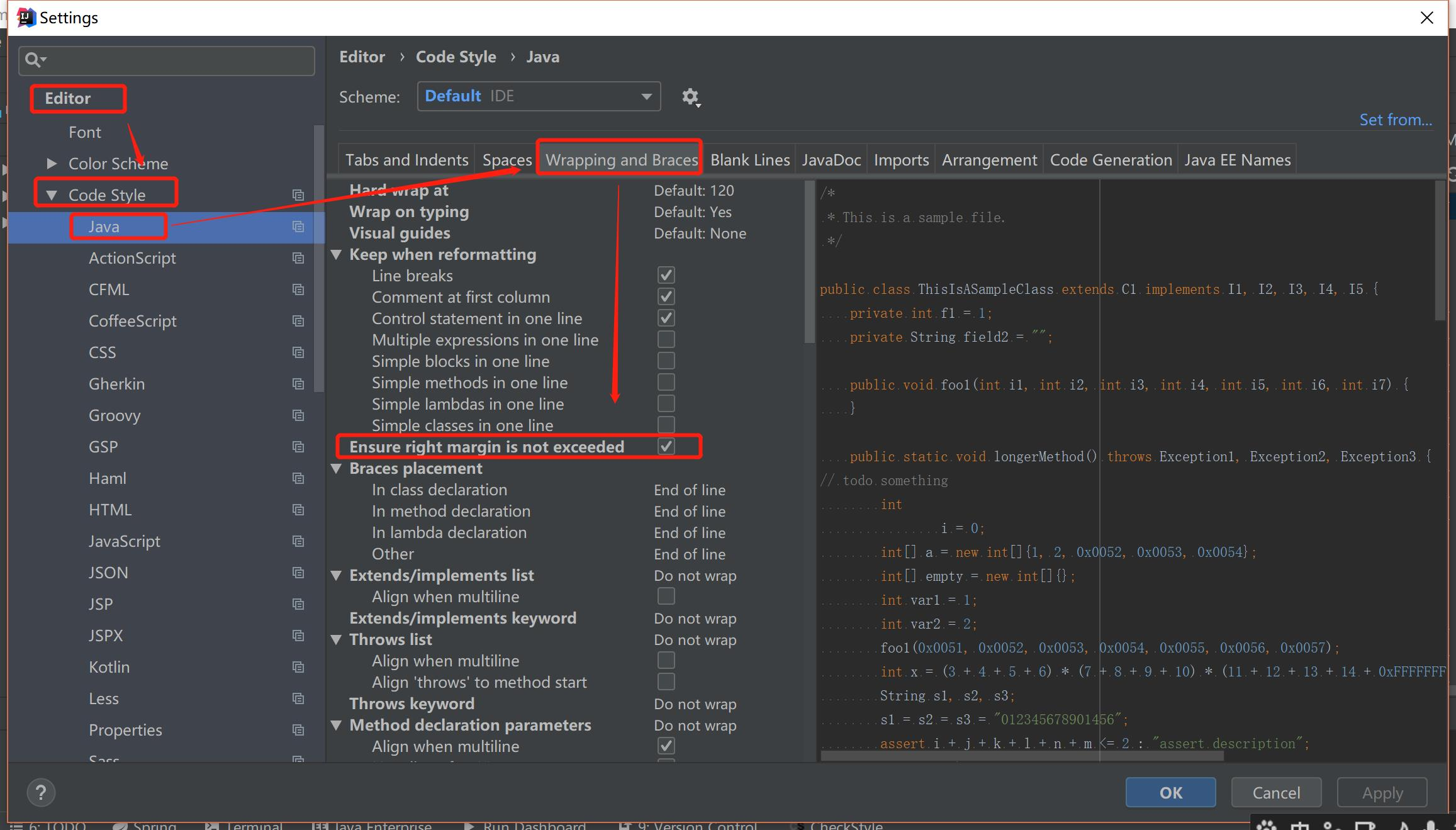The image size is (1456, 830).
Task: Click the scheme gear settings icon
Action: 690,97
